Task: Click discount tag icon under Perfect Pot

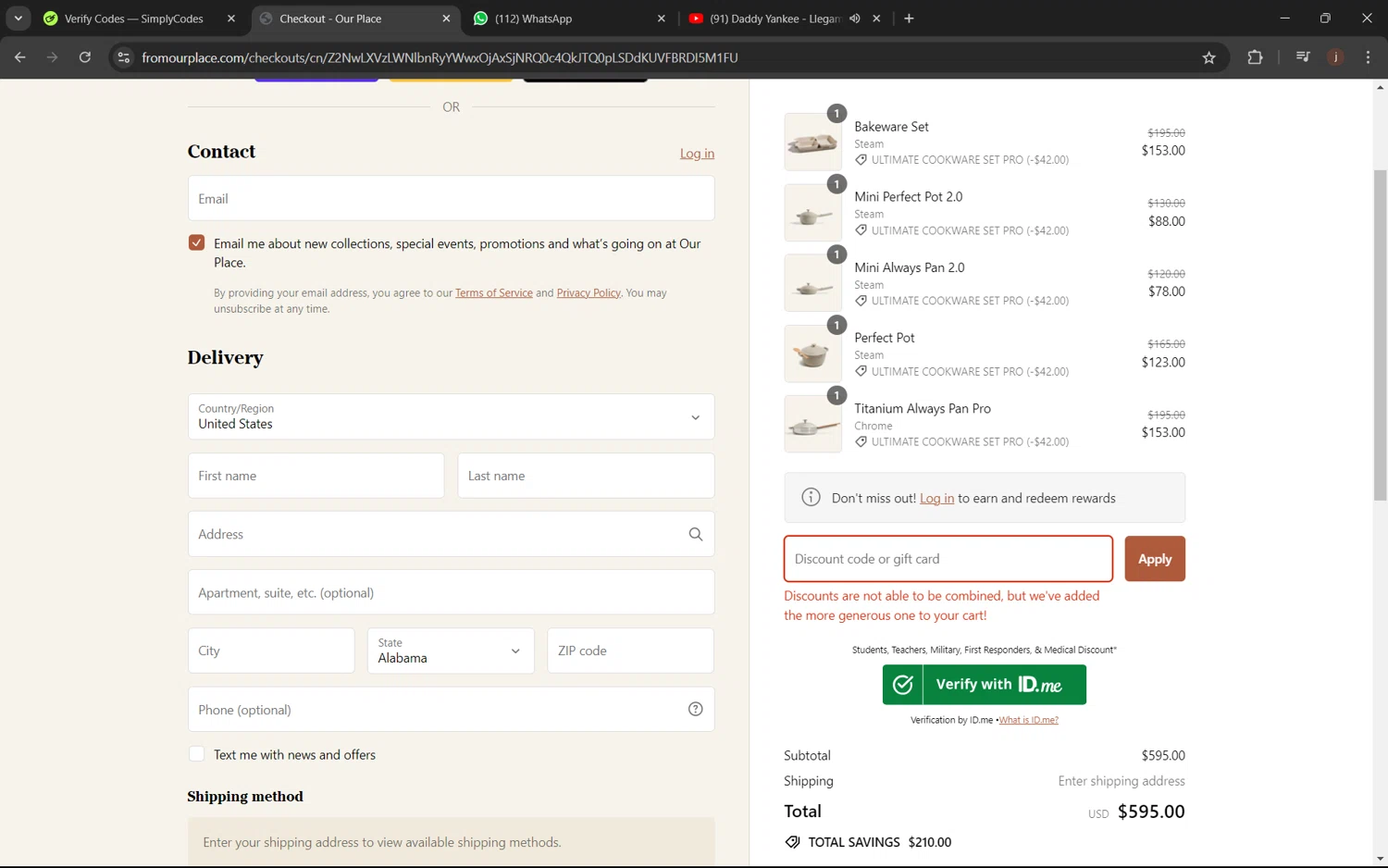Action: click(x=861, y=371)
